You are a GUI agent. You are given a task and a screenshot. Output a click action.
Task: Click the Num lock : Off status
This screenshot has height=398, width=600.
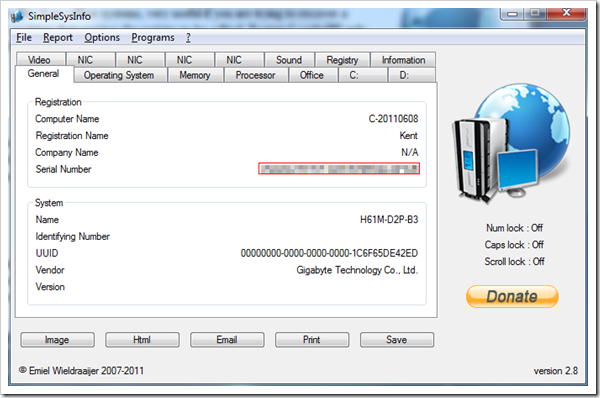pyautogui.click(x=514, y=228)
